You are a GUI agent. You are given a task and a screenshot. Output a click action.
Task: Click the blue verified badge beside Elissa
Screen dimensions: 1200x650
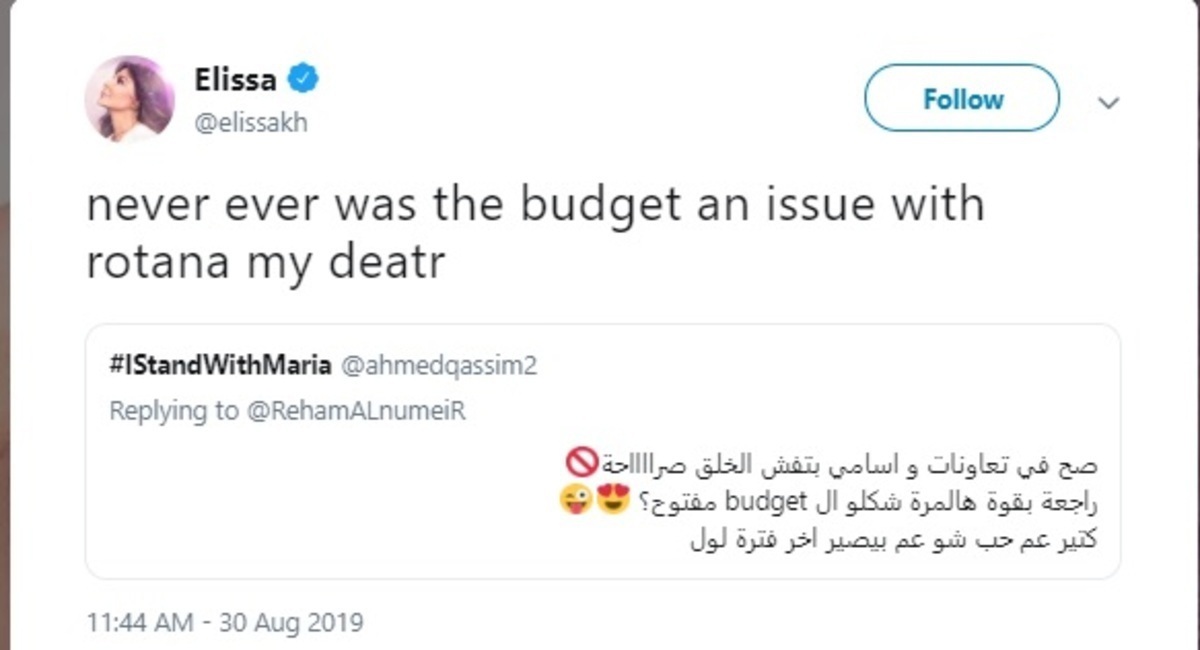(303, 78)
